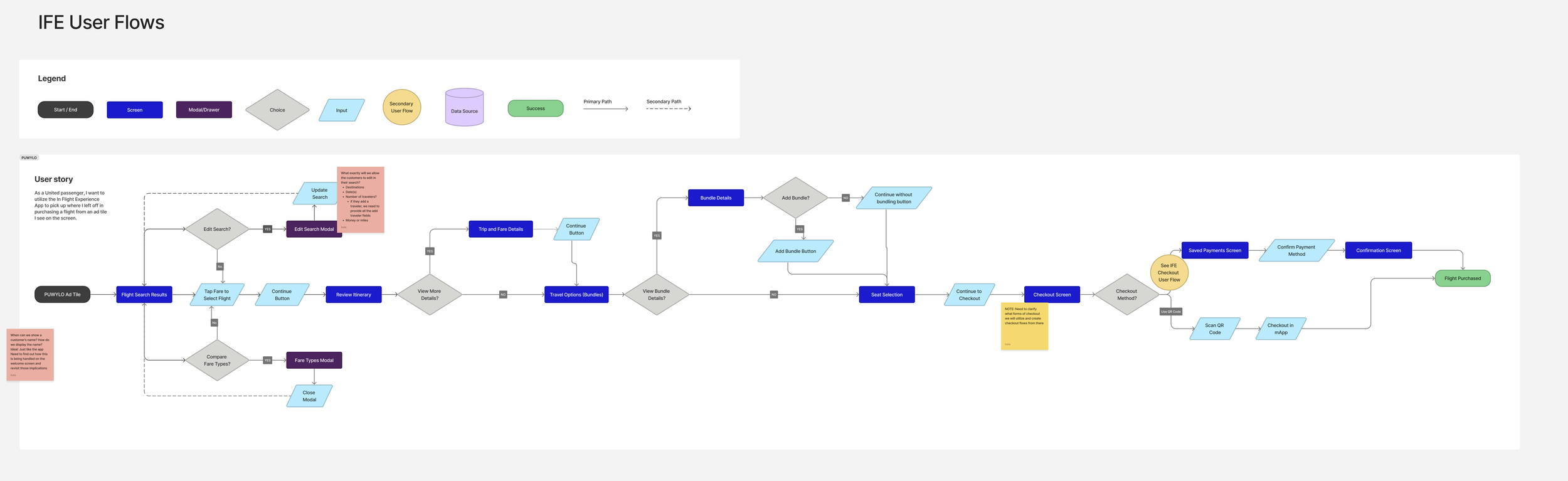Select the 'See IFE Checkout User Flow' circle
The image size is (1568, 481).
tap(1169, 273)
